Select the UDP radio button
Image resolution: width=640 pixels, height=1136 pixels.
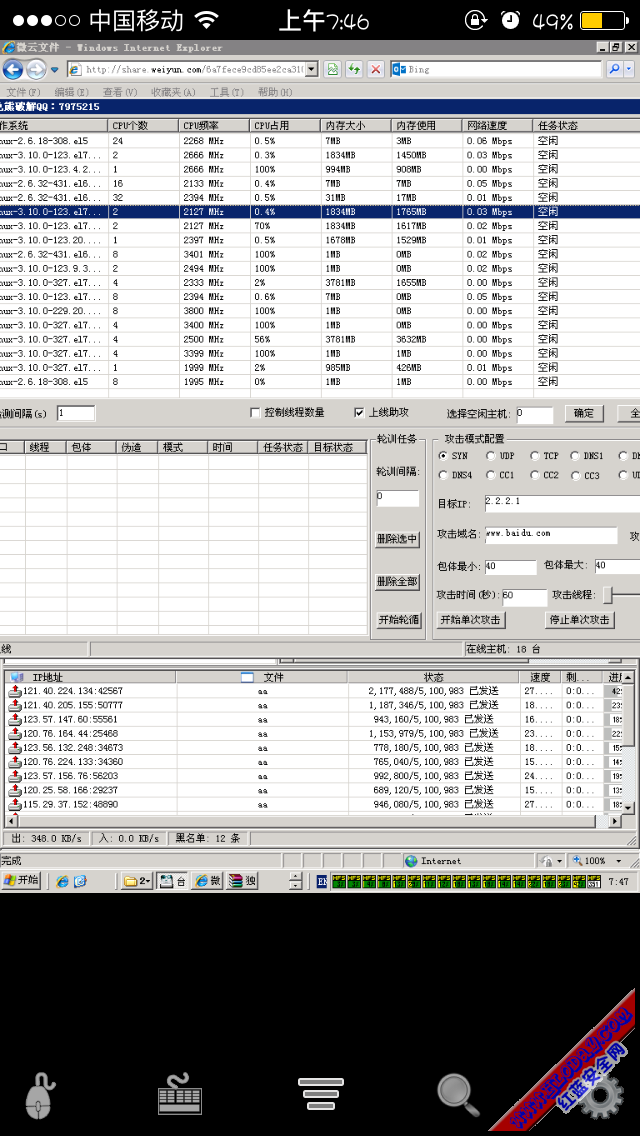click(490, 456)
